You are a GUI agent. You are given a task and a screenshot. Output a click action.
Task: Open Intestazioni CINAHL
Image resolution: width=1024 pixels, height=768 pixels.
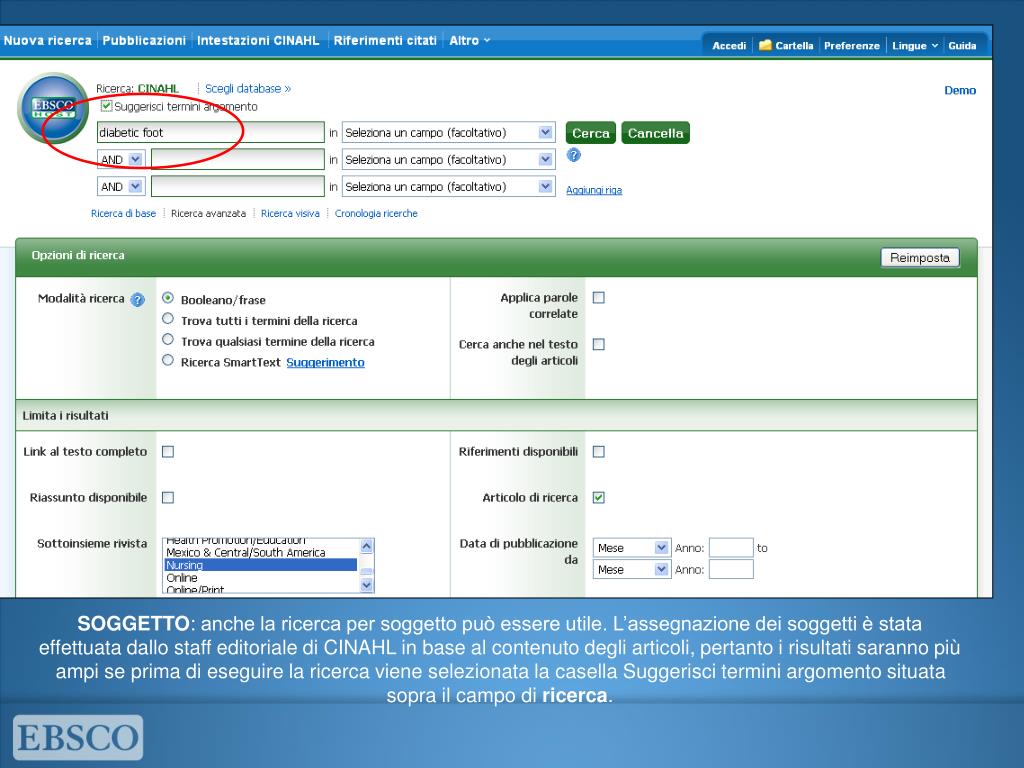(x=258, y=40)
